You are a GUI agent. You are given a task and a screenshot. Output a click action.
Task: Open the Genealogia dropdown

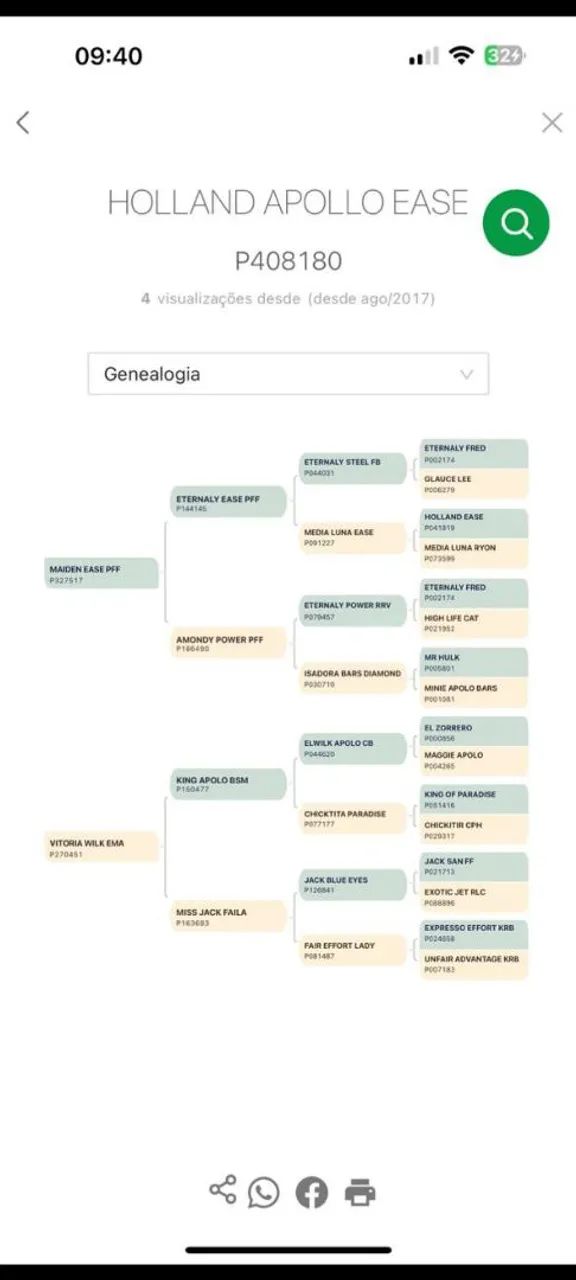coord(288,374)
